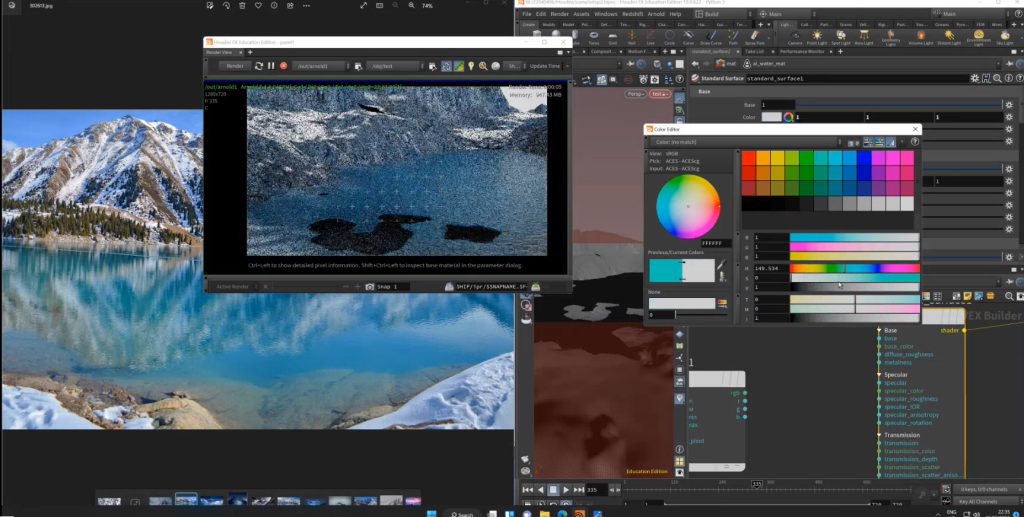Select the Line shelf tool
1024x517 pixels.
click(x=650, y=37)
